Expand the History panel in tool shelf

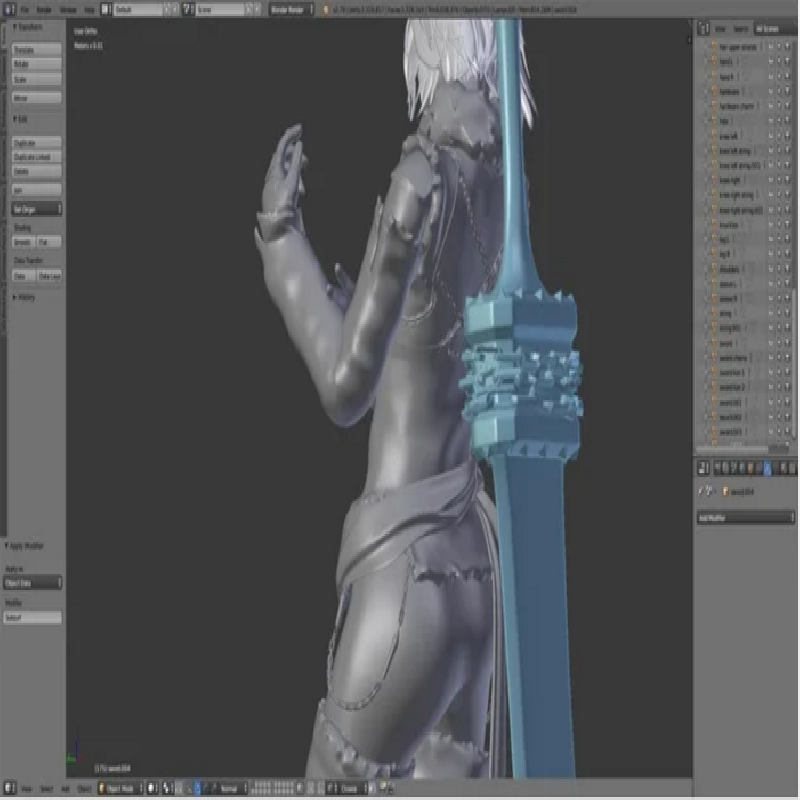tap(23, 297)
